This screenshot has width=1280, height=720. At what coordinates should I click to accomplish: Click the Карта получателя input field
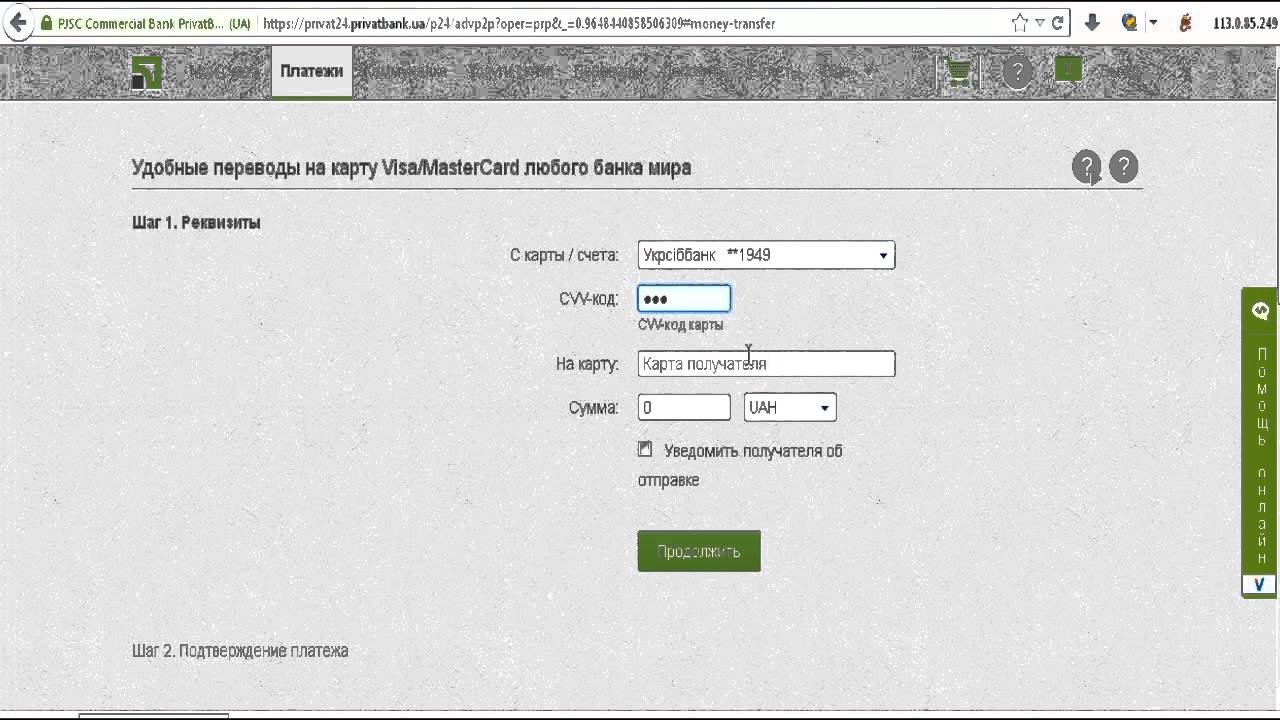click(766, 364)
